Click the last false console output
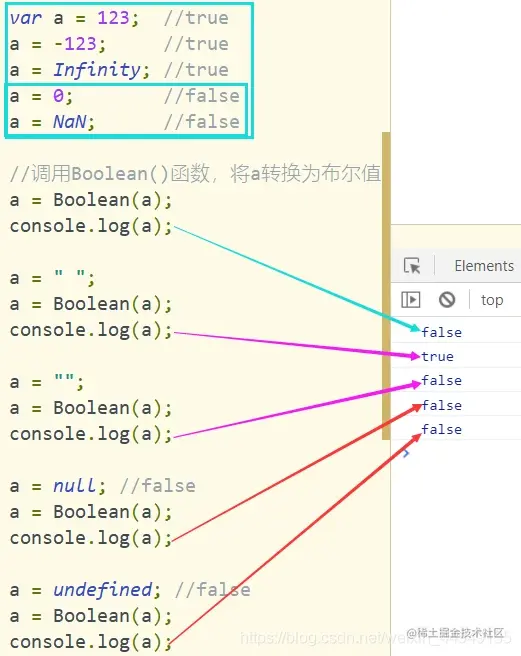521x656 pixels. point(441,429)
